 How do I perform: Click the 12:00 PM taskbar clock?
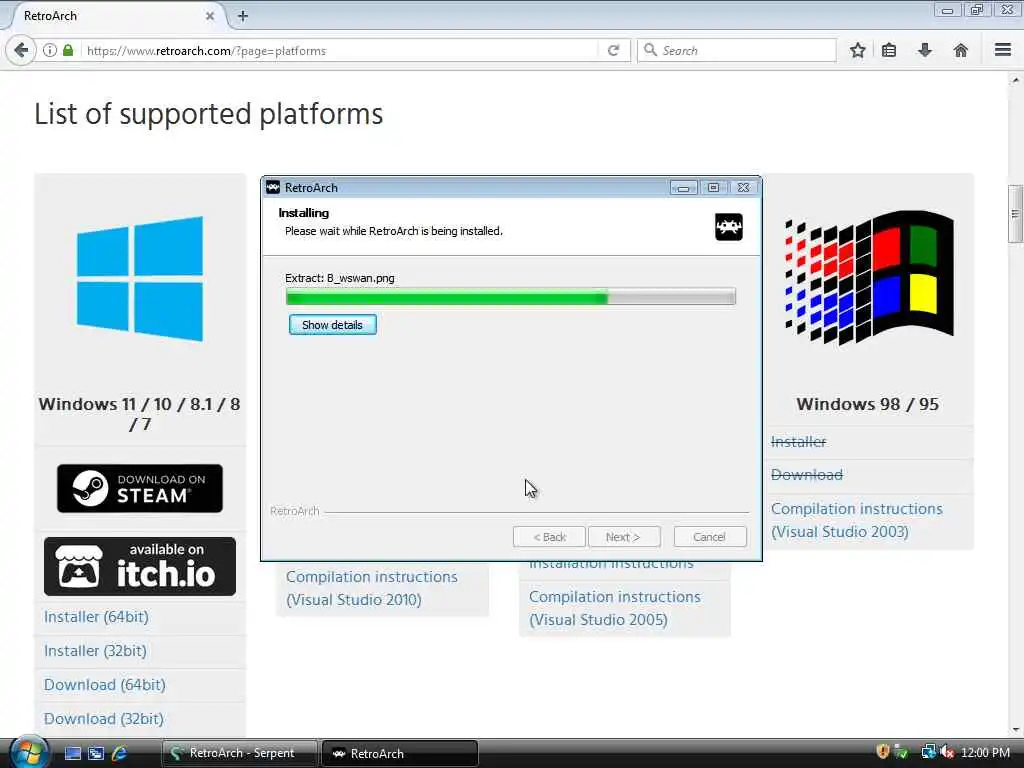coord(985,752)
